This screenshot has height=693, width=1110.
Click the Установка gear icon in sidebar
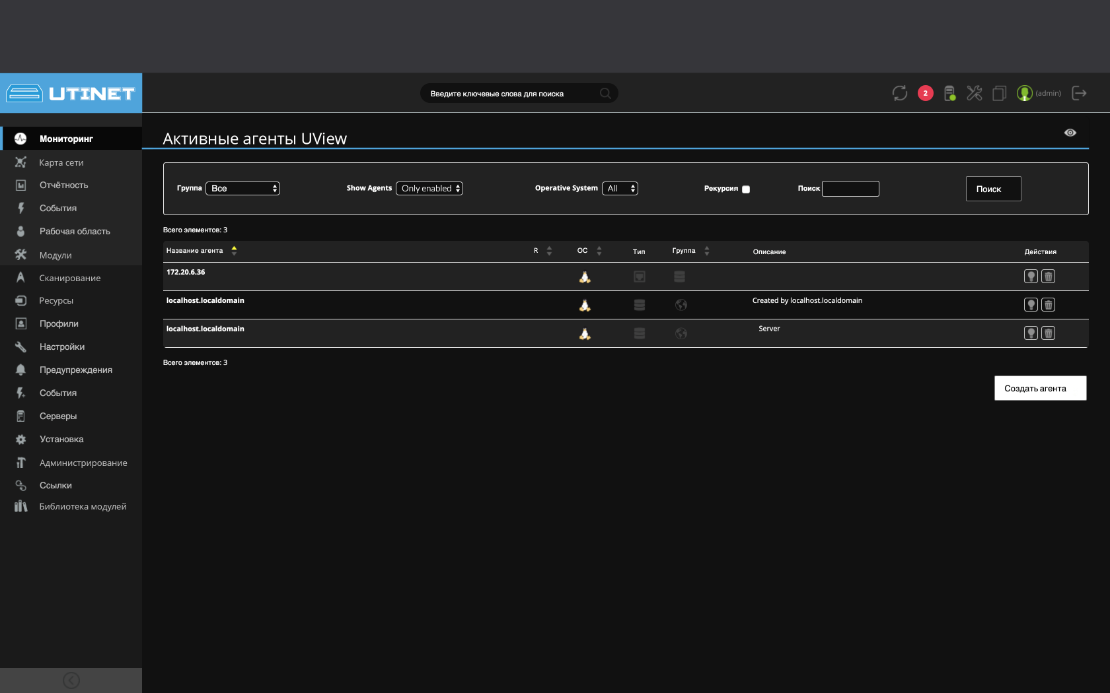[x=21, y=439]
